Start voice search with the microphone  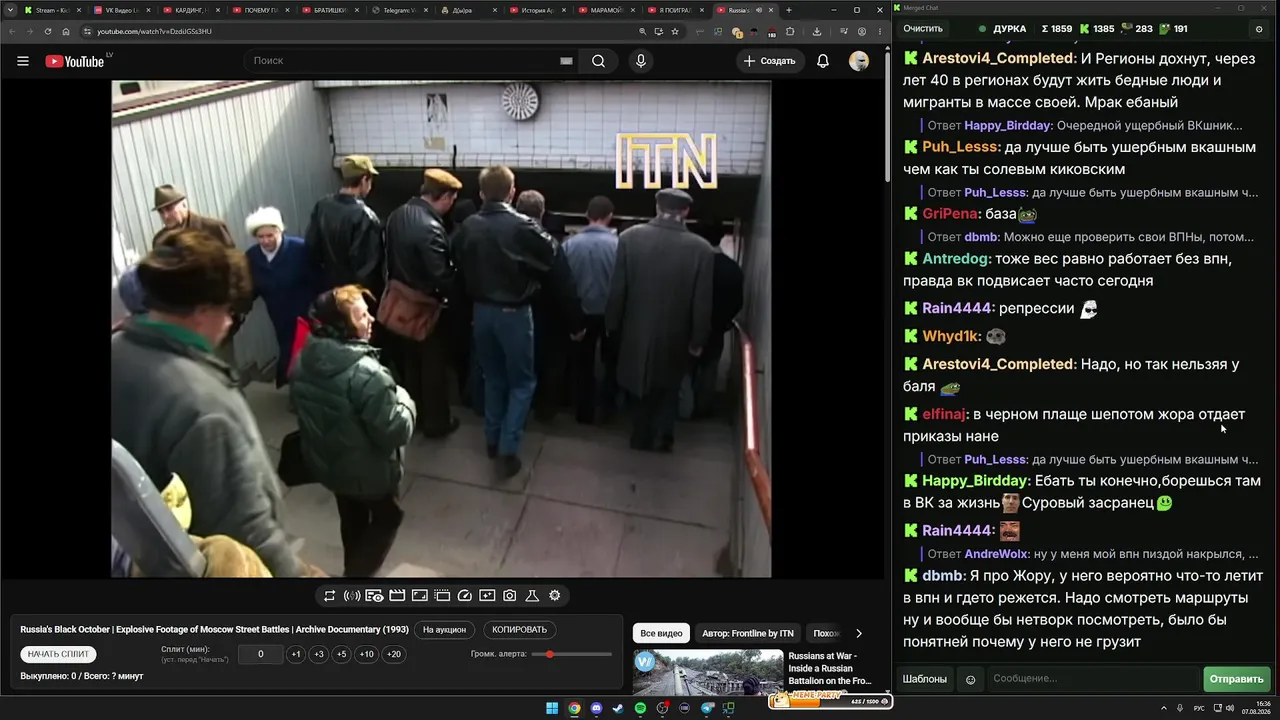(641, 61)
